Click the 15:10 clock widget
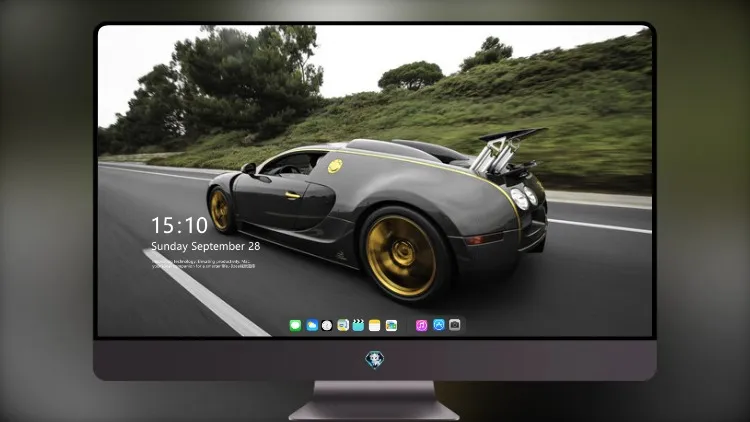Screen dimensions: 750x422 [x=179, y=225]
